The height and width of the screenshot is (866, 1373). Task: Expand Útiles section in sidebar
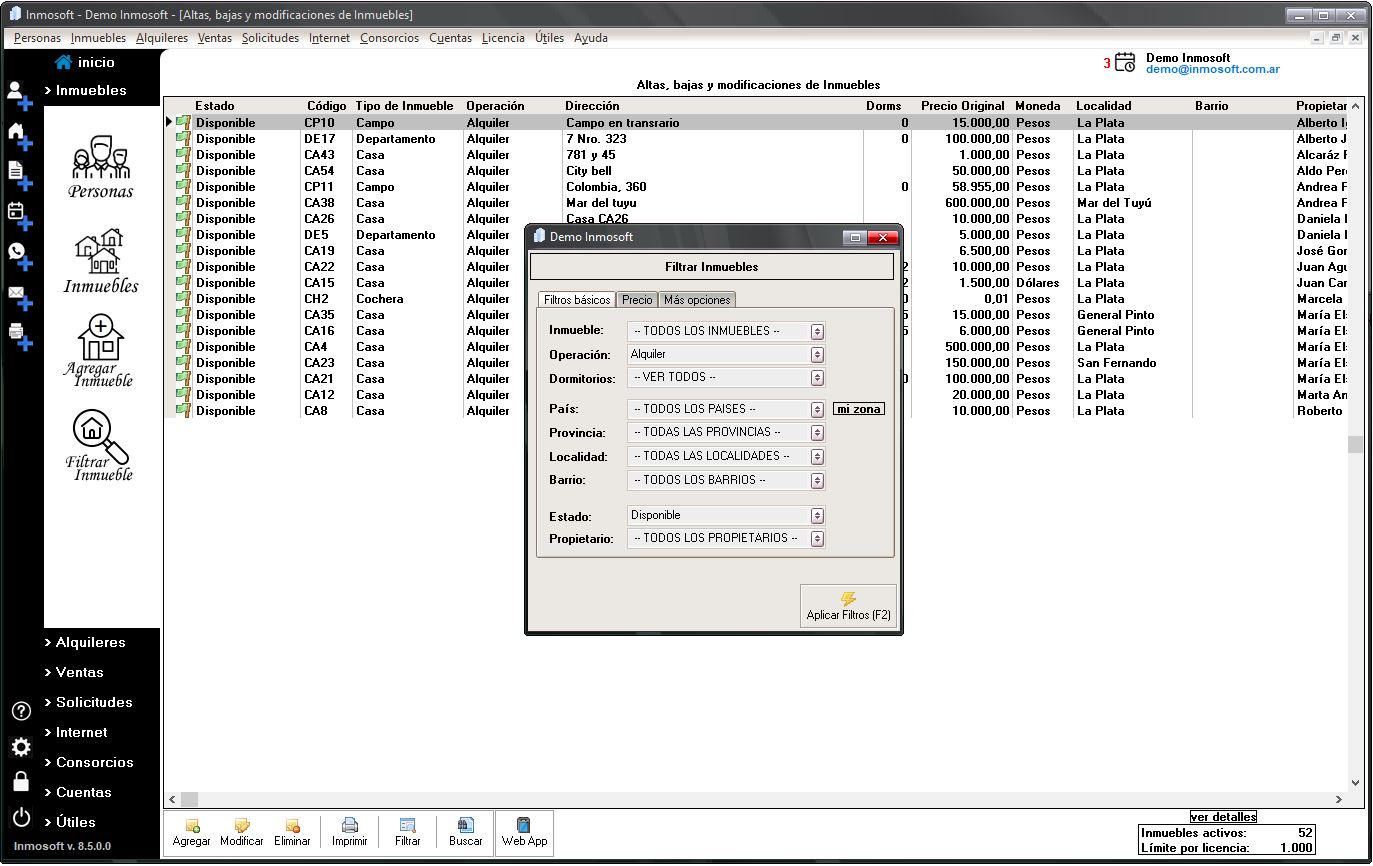click(x=70, y=823)
